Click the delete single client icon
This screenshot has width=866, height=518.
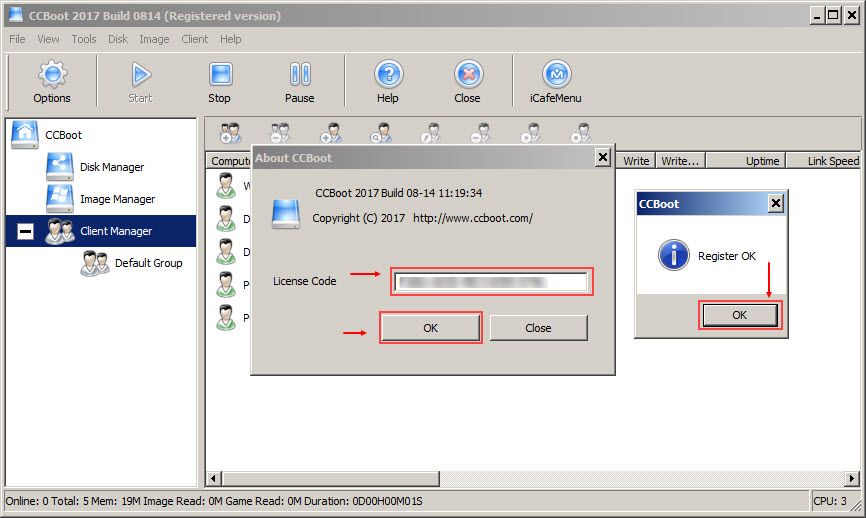[480, 133]
